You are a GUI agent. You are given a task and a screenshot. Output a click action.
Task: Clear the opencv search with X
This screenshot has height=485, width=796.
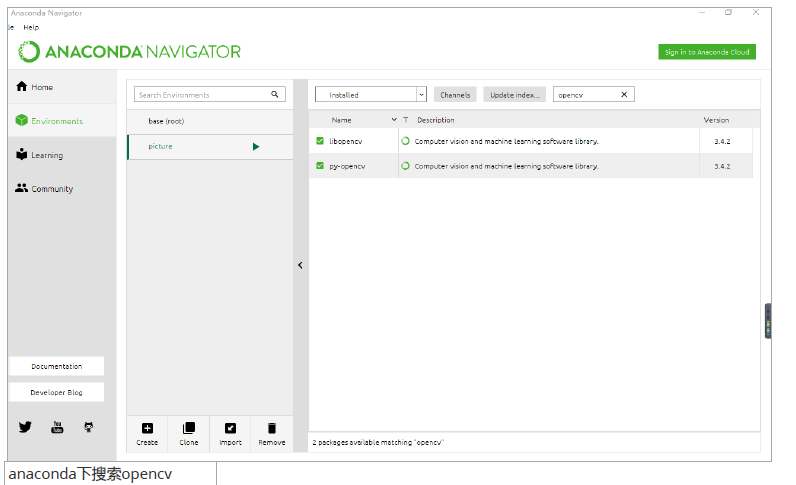[x=624, y=94]
